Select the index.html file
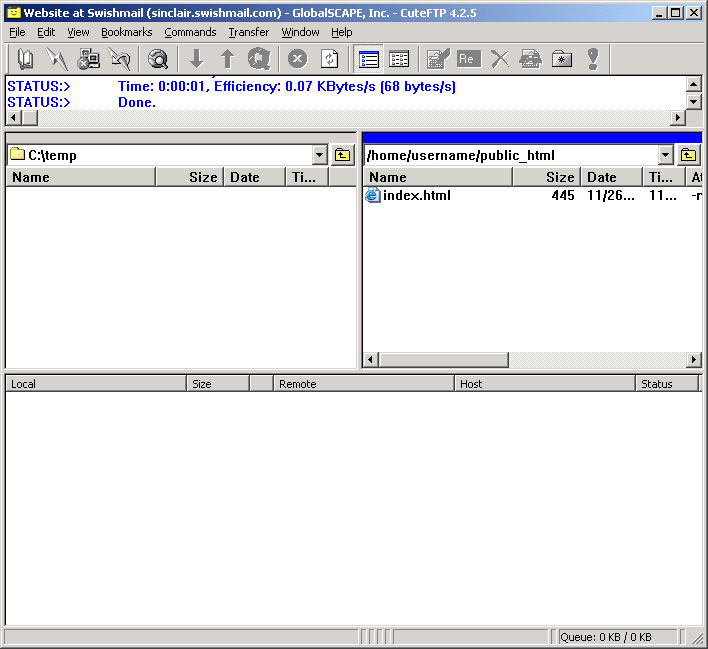This screenshot has height=649, width=708. 416,195
